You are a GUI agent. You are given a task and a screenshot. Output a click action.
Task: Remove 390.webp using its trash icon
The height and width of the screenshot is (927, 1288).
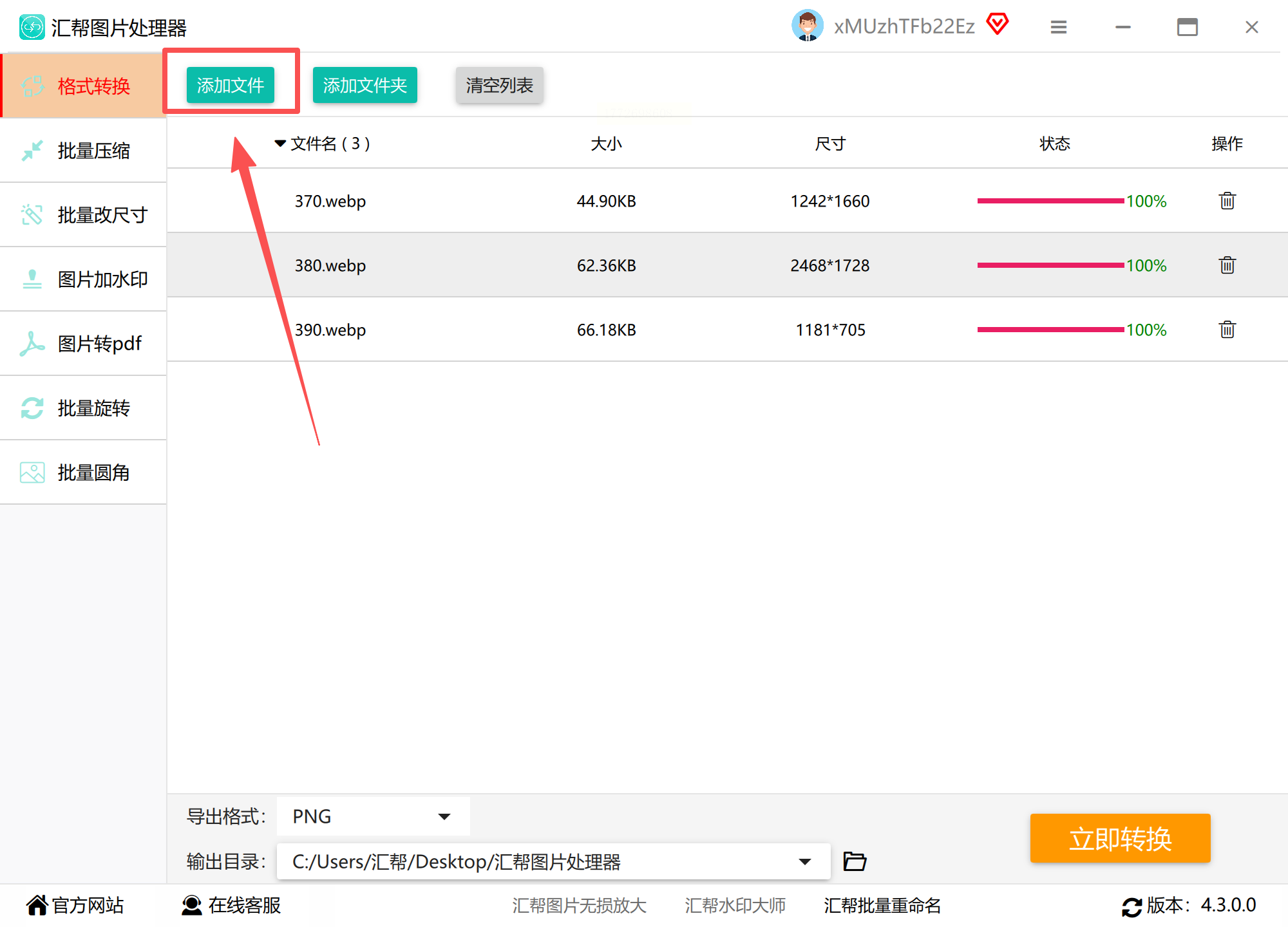coord(1227,330)
